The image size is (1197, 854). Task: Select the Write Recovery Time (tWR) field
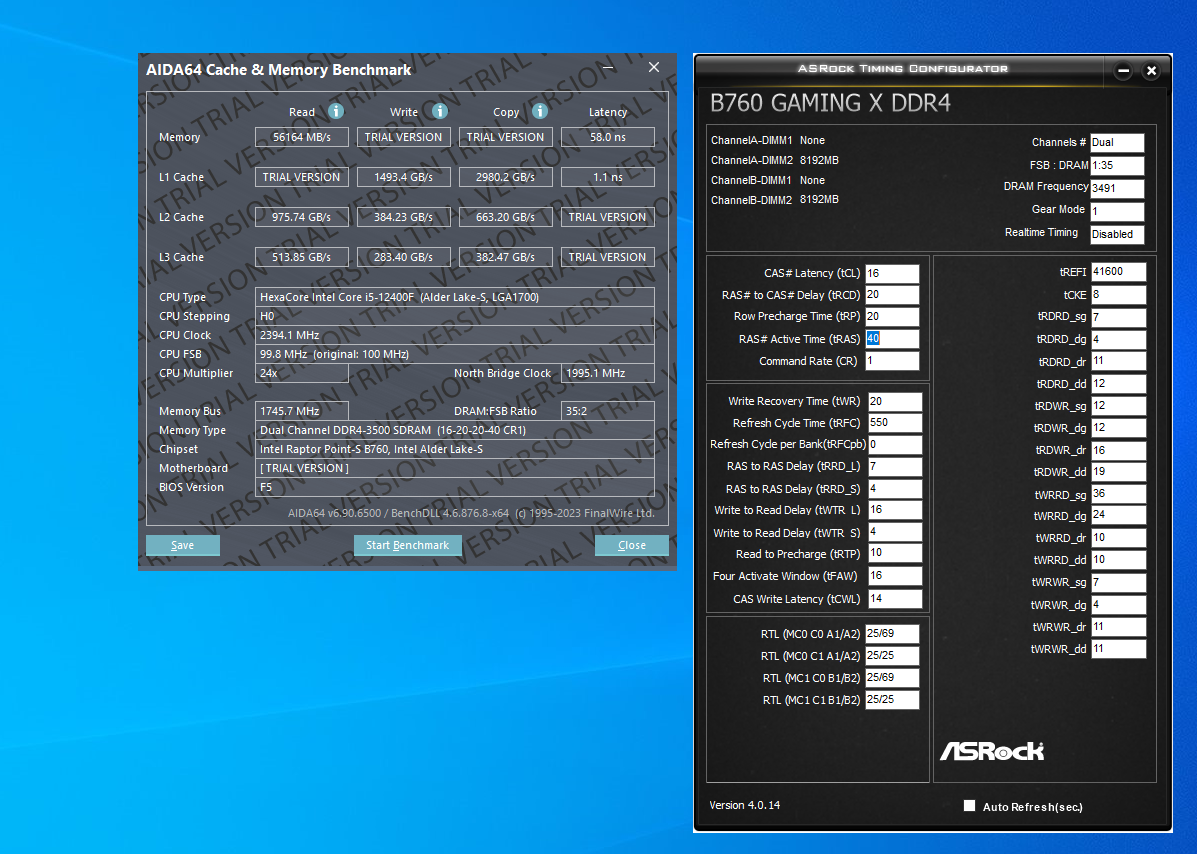coord(895,401)
